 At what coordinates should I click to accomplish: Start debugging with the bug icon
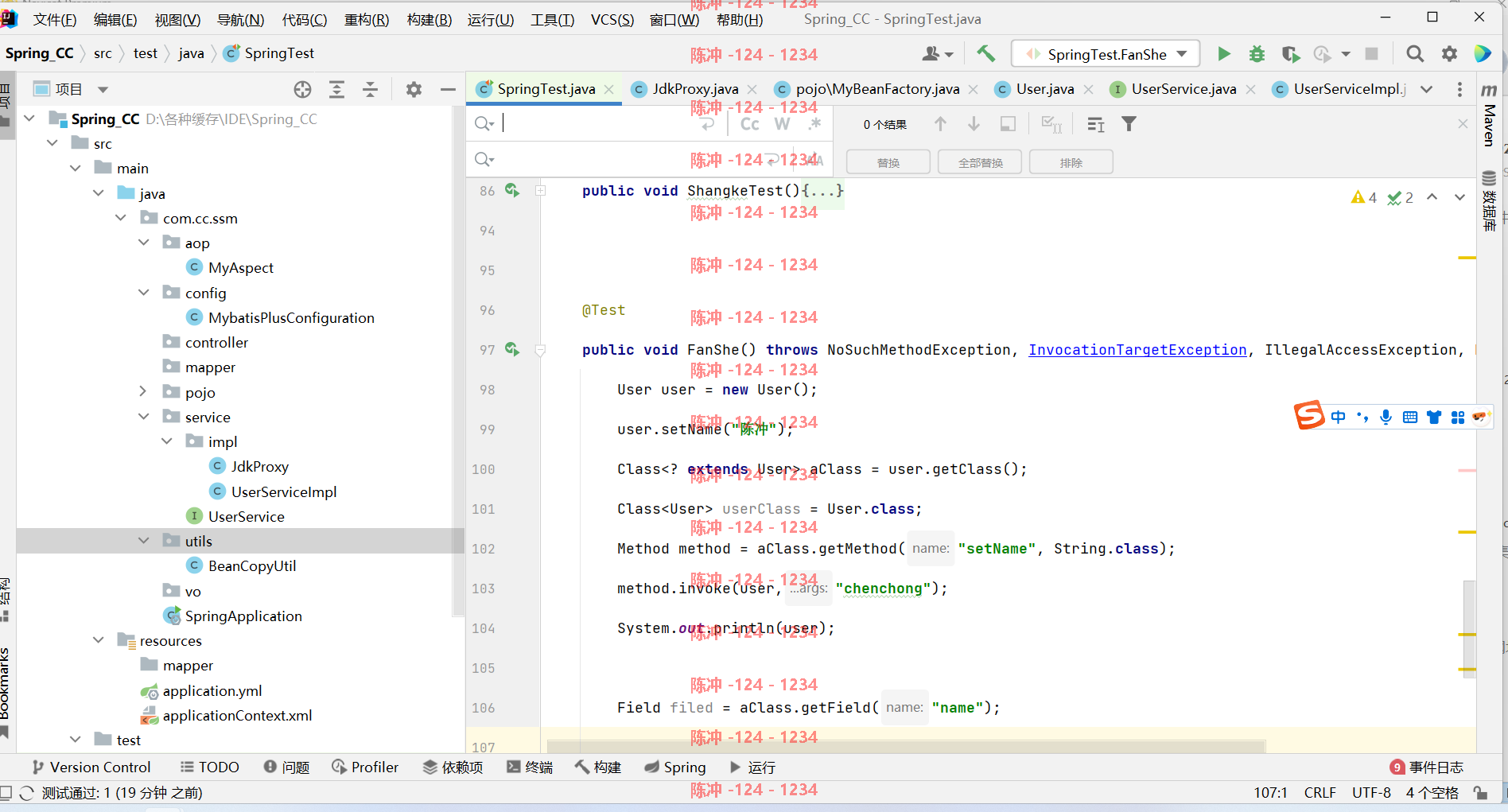click(1257, 54)
